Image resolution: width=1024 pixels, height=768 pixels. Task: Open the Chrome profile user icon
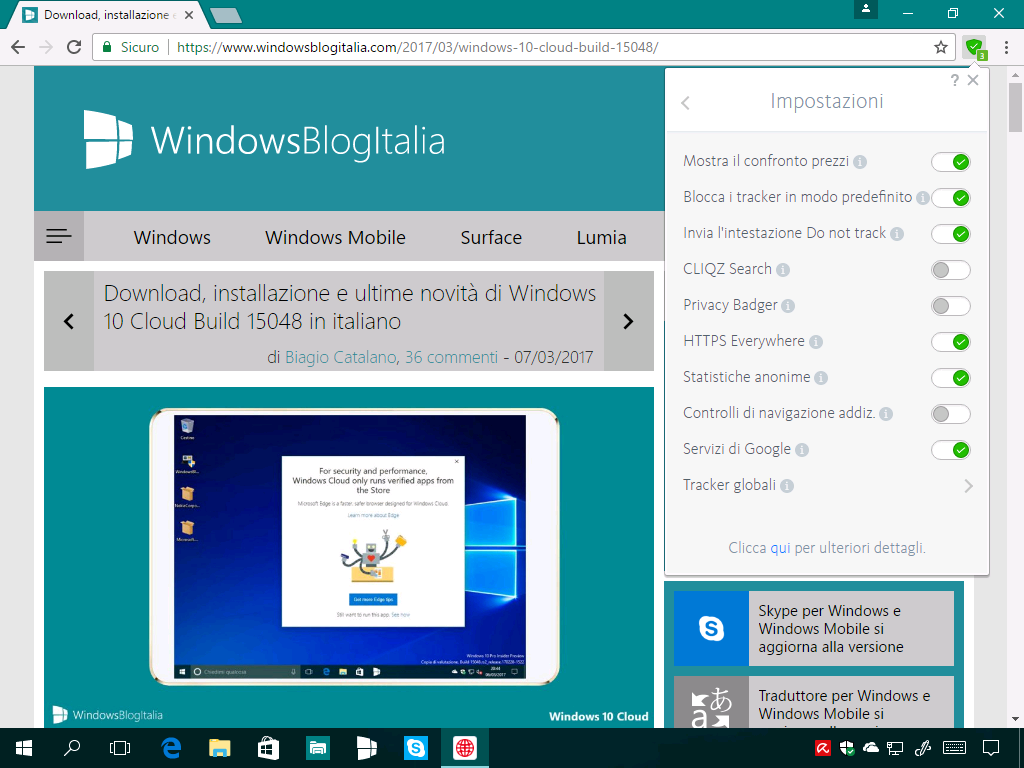[x=866, y=9]
